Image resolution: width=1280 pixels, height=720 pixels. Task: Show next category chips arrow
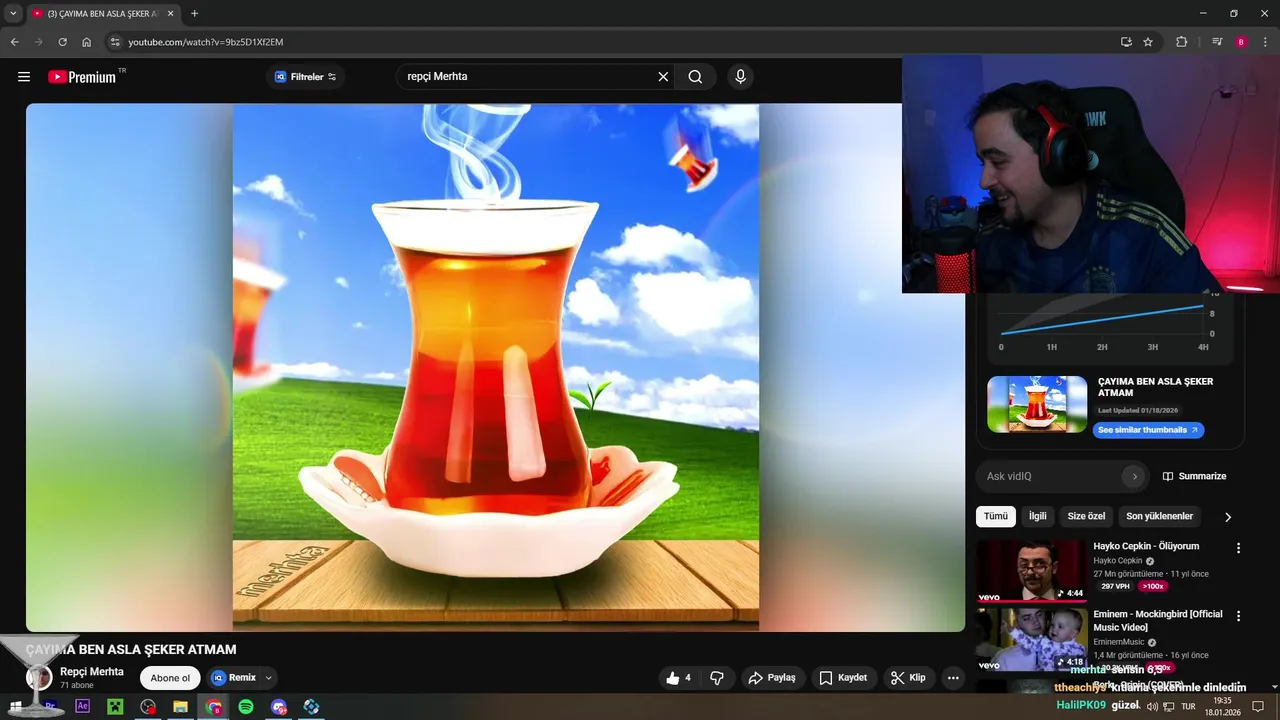tap(1228, 517)
